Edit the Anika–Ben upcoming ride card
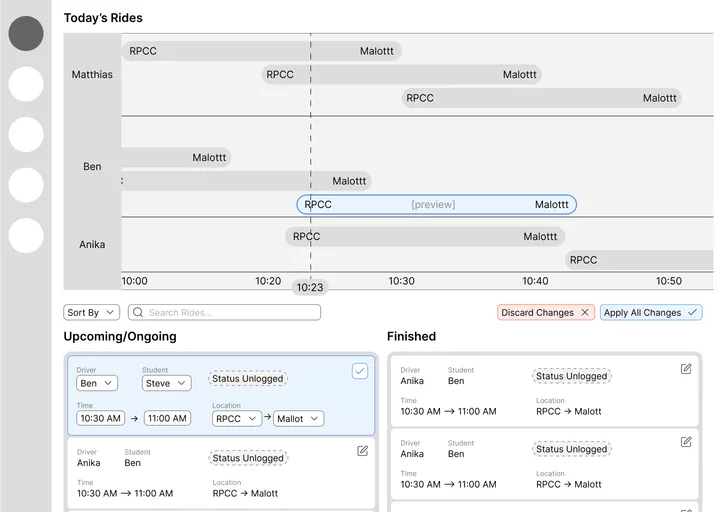 (x=362, y=451)
